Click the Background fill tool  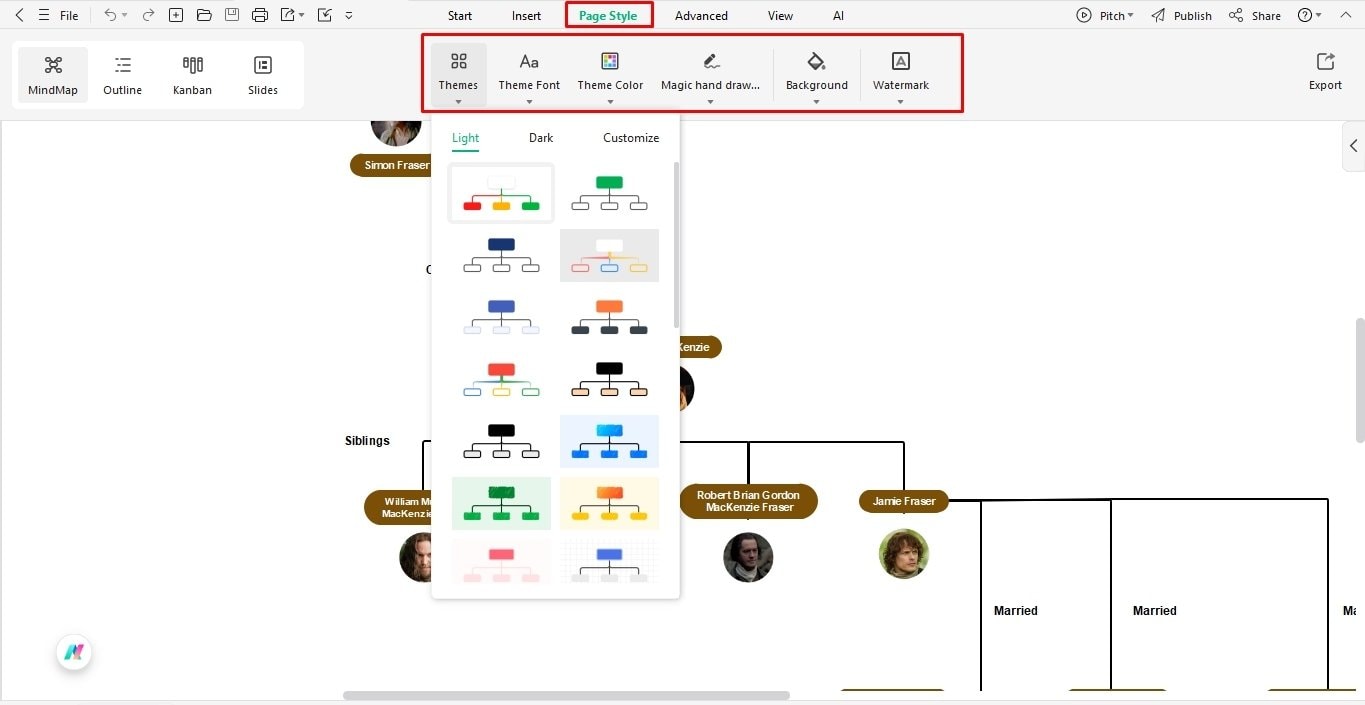coord(816,73)
